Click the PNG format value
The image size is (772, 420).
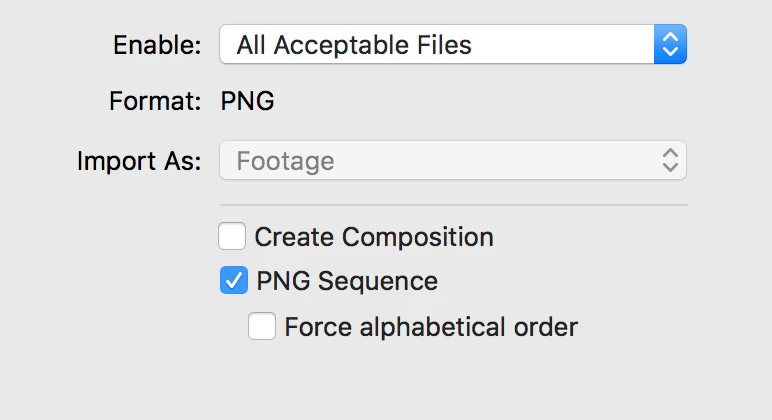pyautogui.click(x=247, y=101)
